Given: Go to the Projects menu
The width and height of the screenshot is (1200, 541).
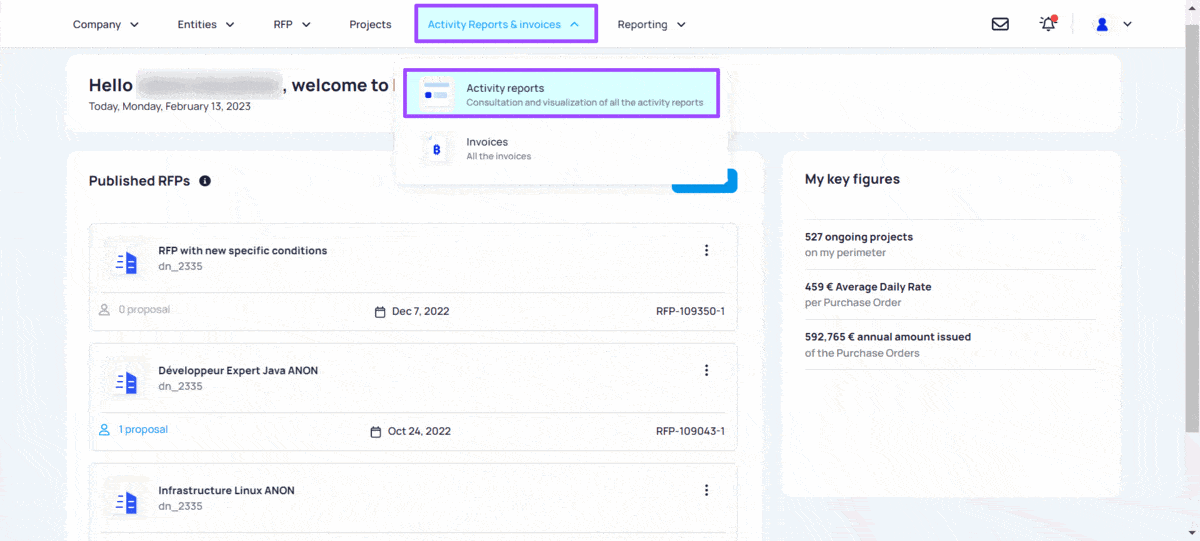Looking at the screenshot, I should tap(370, 24).
